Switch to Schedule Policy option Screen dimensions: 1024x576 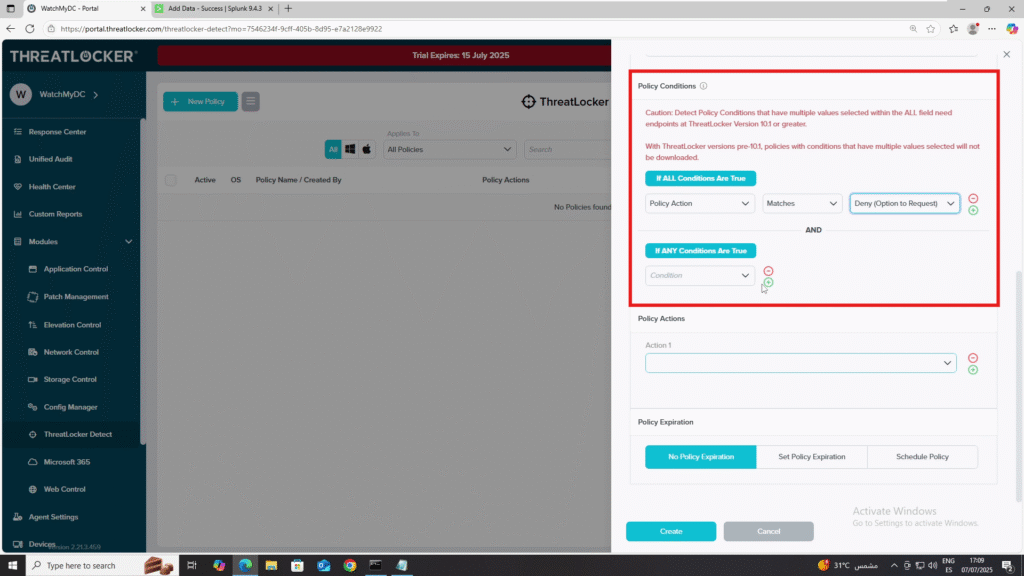pyautogui.click(x=922, y=457)
